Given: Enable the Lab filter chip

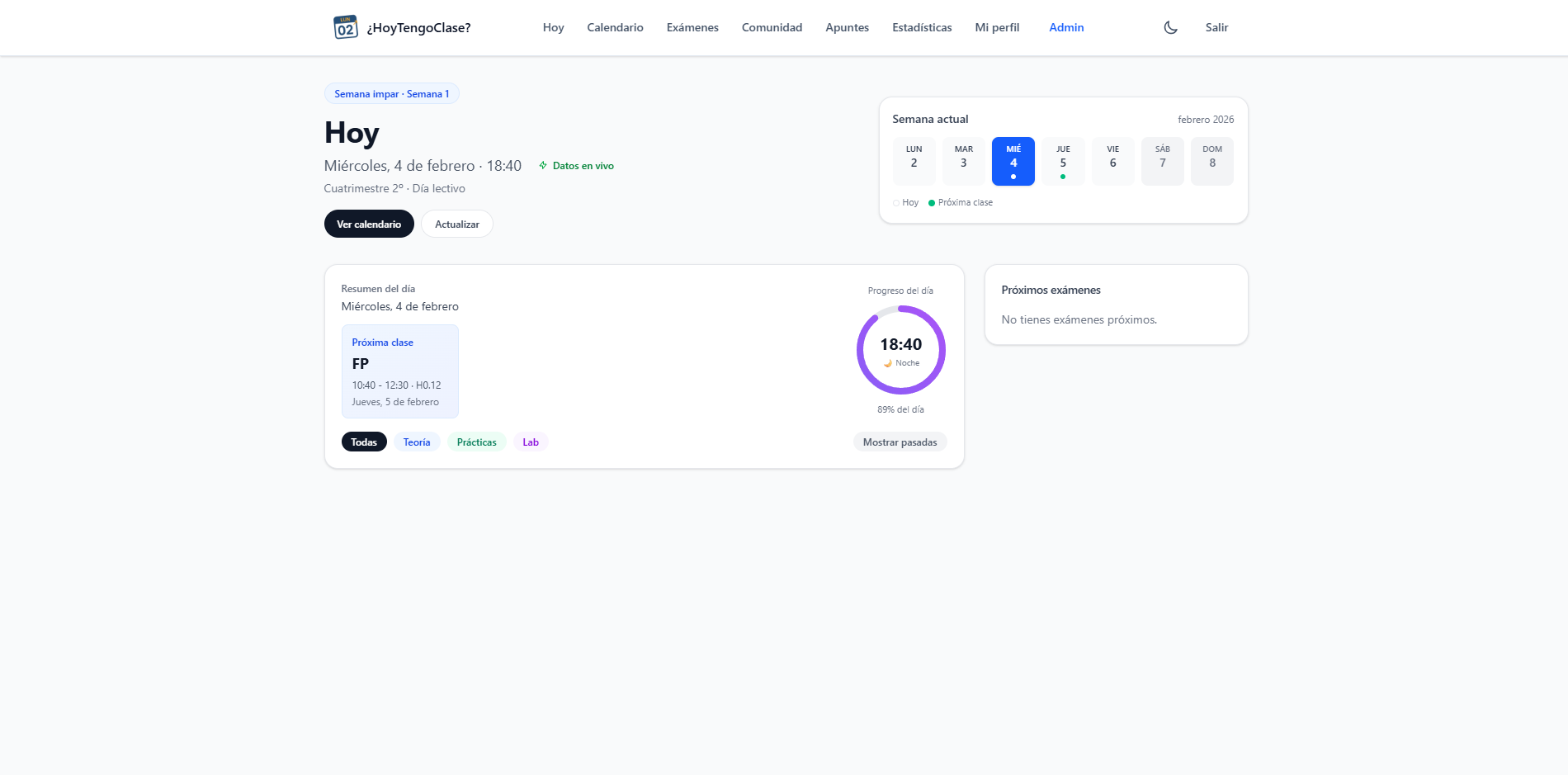Looking at the screenshot, I should (531, 442).
